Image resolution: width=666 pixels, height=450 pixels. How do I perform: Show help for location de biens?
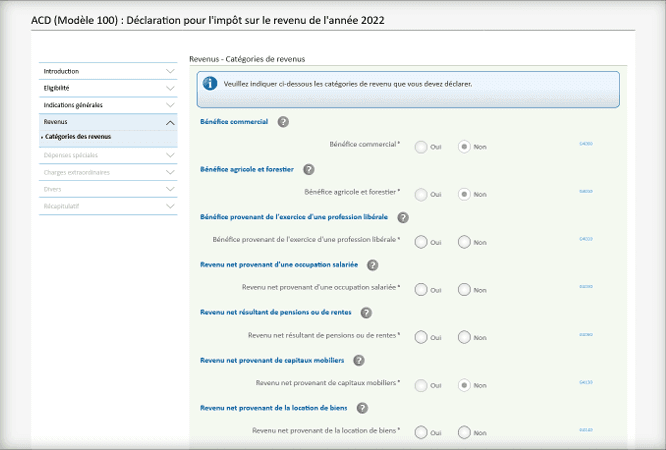362,408
